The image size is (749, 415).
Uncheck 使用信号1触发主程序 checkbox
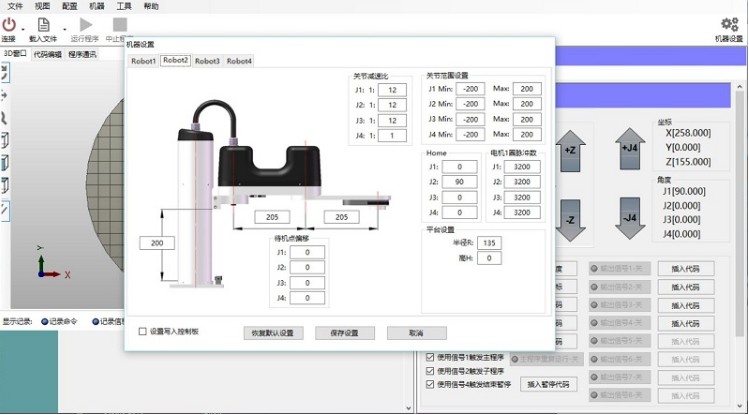[x=430, y=357]
